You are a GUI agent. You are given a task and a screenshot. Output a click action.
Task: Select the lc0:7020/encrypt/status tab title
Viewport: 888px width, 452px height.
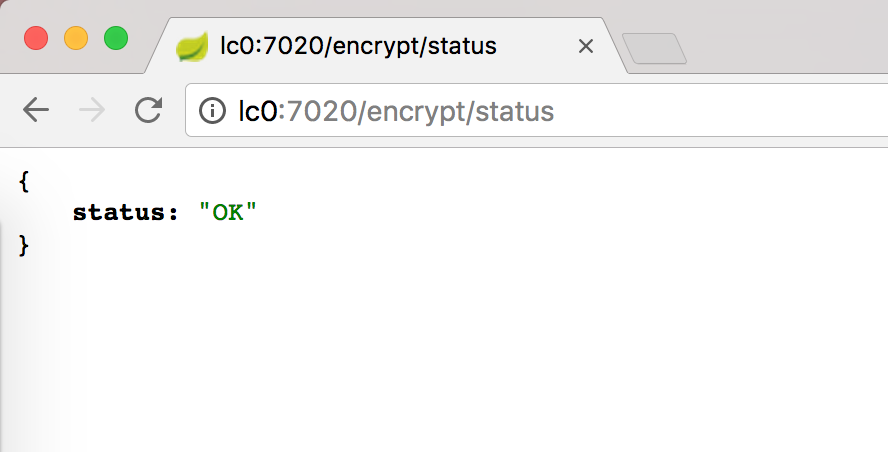(358, 46)
